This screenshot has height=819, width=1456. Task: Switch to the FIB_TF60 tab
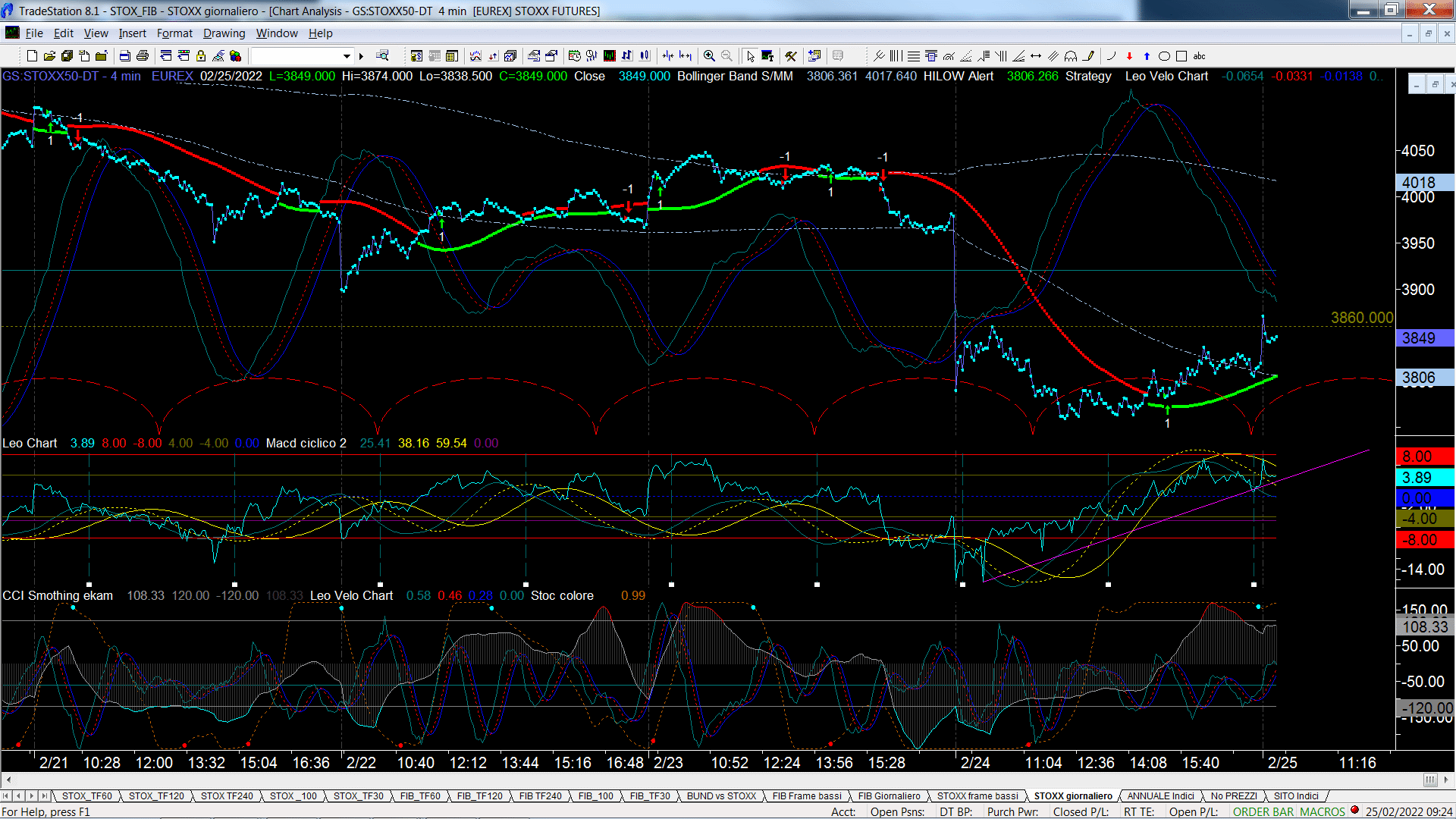(x=420, y=795)
